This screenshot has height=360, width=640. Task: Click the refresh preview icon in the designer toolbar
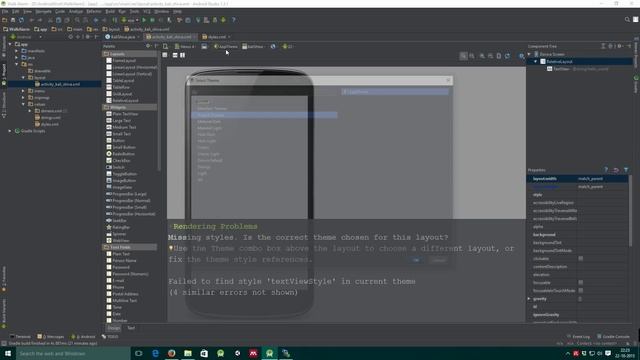click(x=507, y=56)
